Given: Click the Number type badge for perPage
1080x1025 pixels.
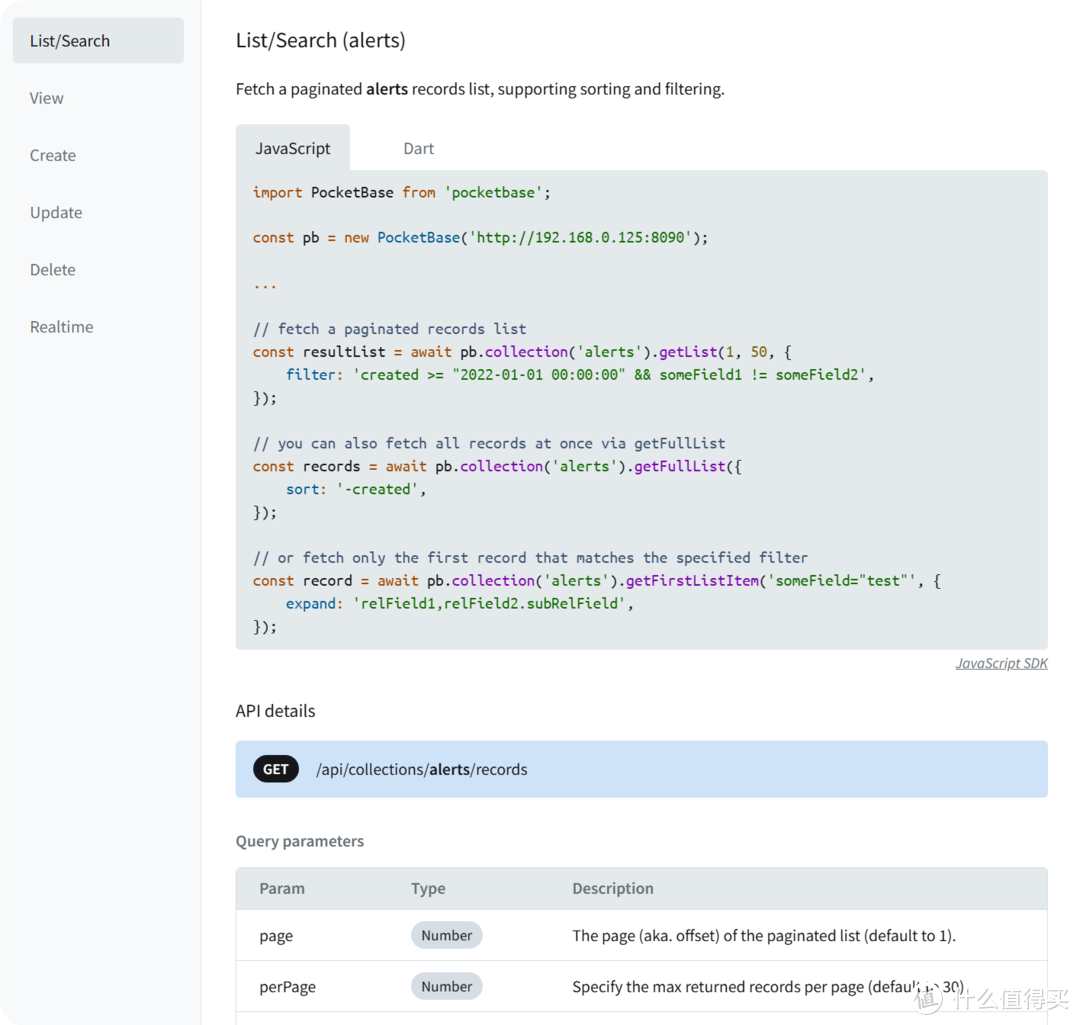Looking at the screenshot, I should pyautogui.click(x=446, y=986).
